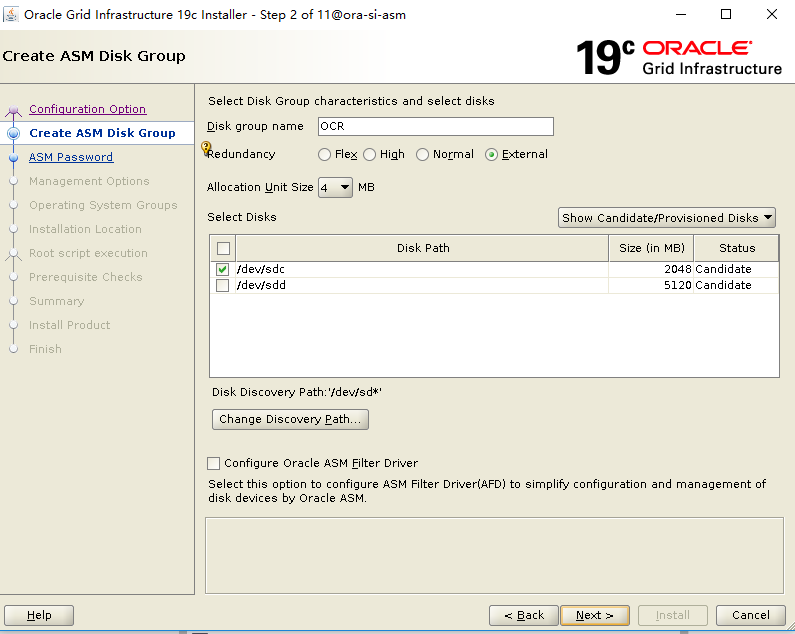Click the Disk Discovery Path text
This screenshot has width=795, height=634.
(x=297, y=392)
